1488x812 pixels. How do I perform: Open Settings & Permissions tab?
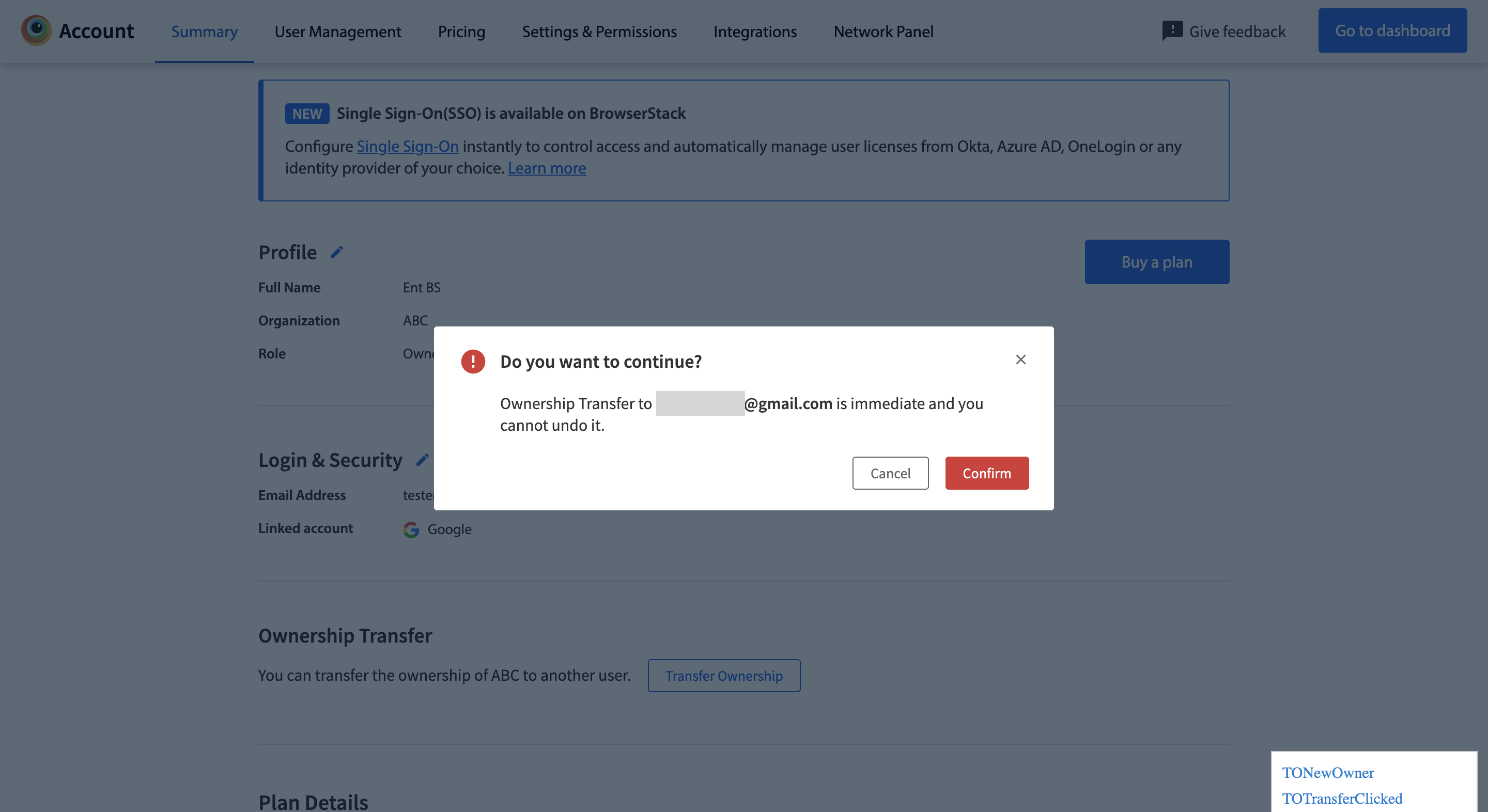point(599,31)
